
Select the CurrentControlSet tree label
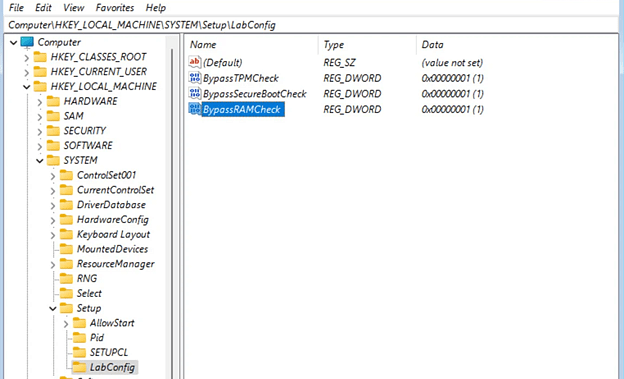pos(115,190)
